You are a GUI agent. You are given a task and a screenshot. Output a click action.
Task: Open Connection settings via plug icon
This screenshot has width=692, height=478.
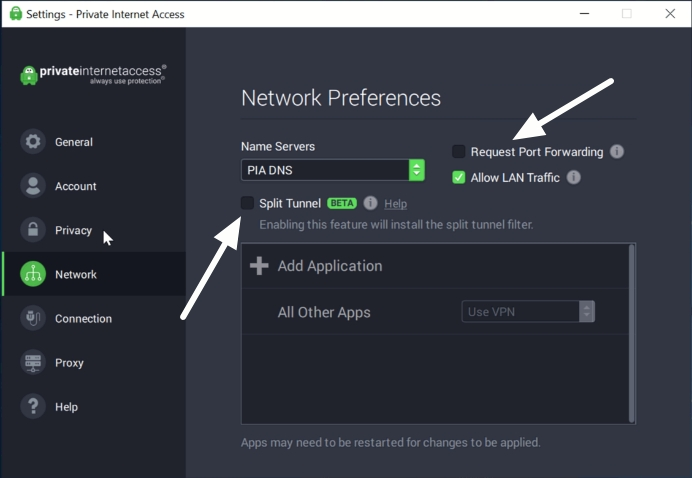[33, 318]
